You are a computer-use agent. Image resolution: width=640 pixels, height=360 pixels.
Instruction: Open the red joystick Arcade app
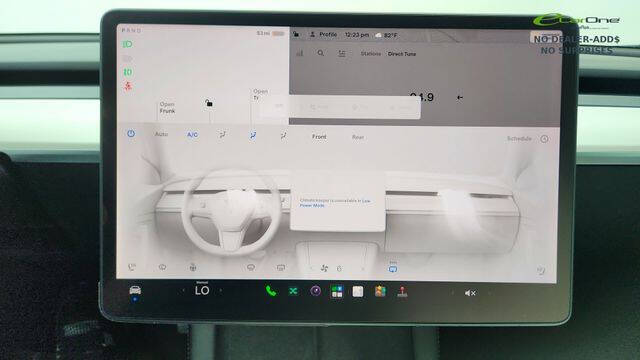pos(402,292)
